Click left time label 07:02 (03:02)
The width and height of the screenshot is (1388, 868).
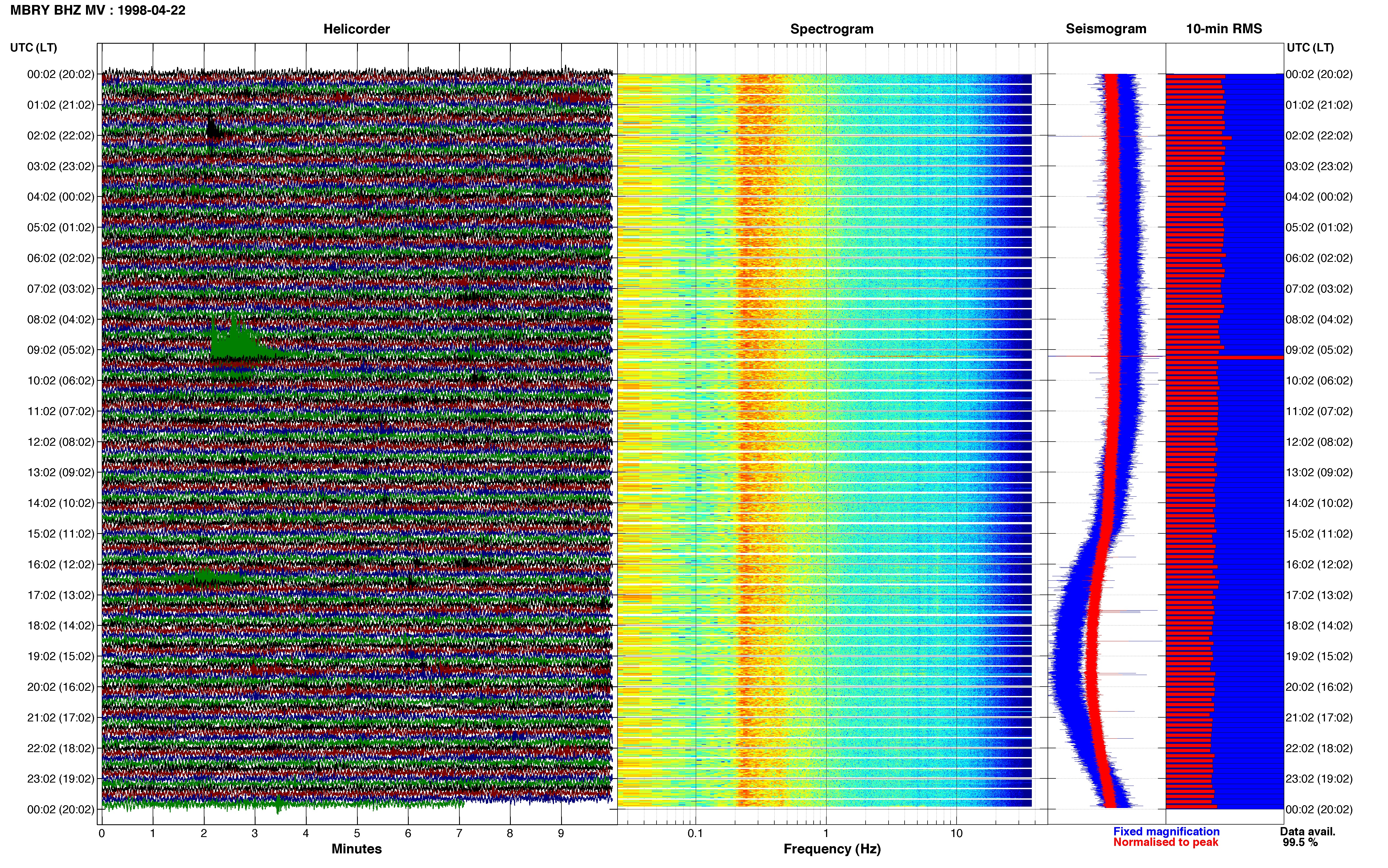(x=60, y=289)
